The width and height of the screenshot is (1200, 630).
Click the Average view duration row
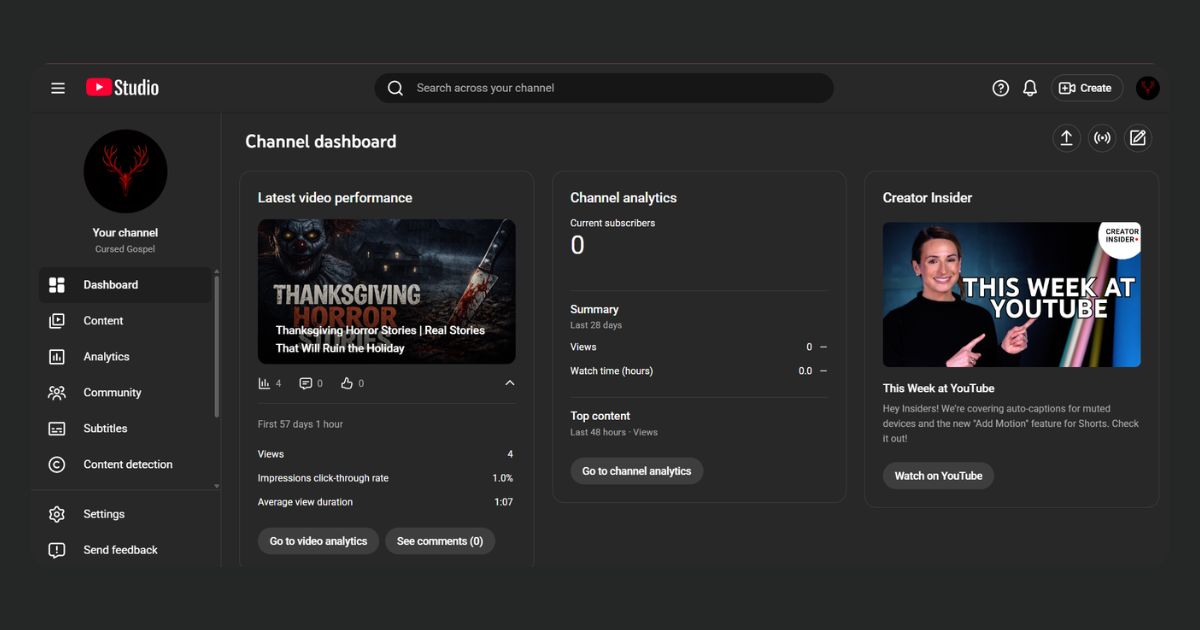386,502
